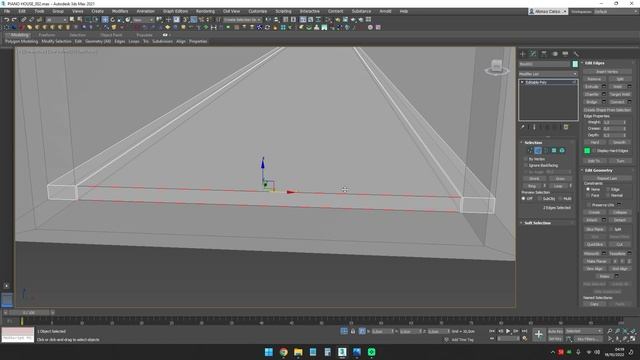Open the Create command panel tab

pos(523,54)
